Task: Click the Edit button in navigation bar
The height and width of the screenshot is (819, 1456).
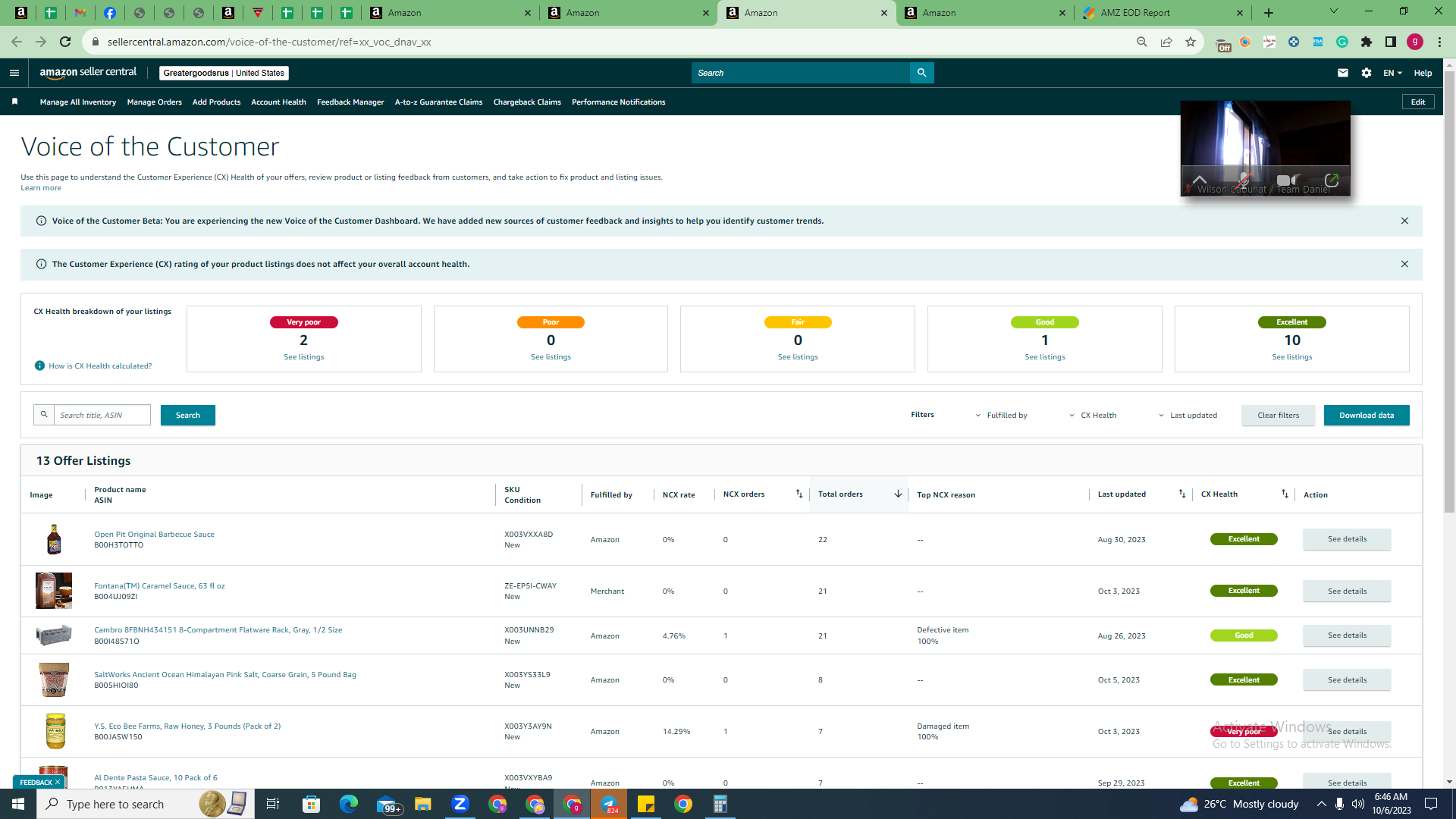Action: [x=1418, y=102]
